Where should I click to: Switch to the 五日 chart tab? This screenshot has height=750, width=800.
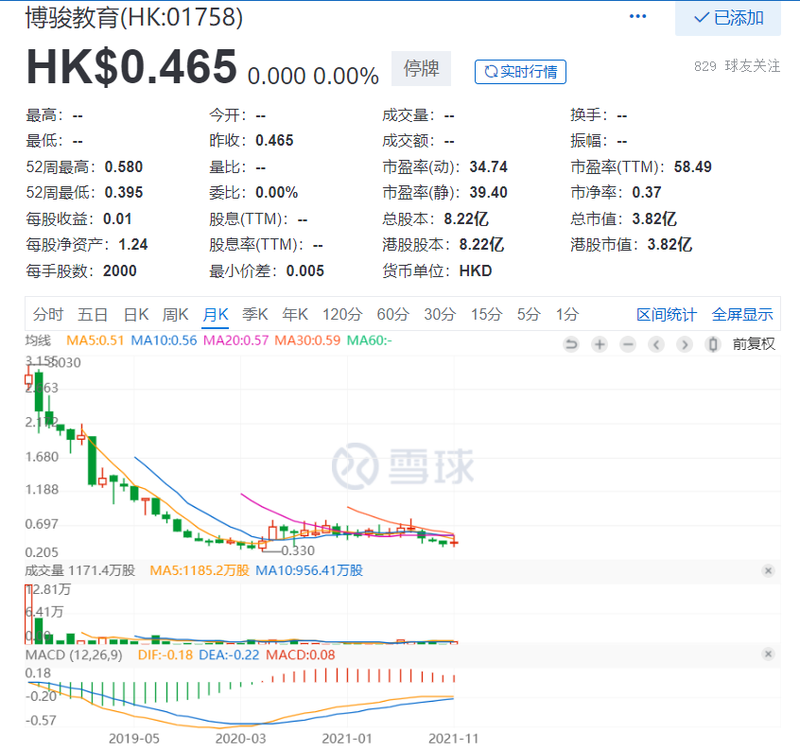92,314
